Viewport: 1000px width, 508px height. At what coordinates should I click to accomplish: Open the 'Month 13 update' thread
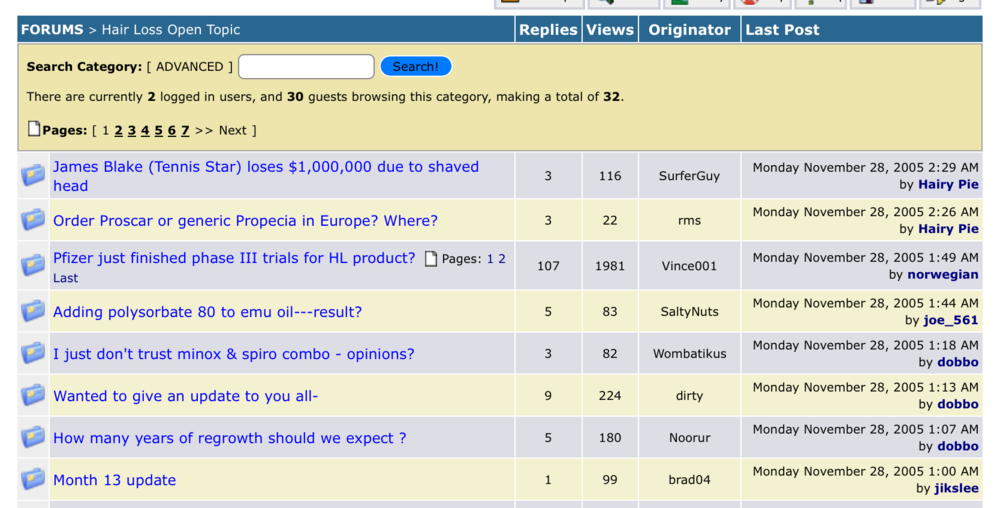tap(114, 480)
